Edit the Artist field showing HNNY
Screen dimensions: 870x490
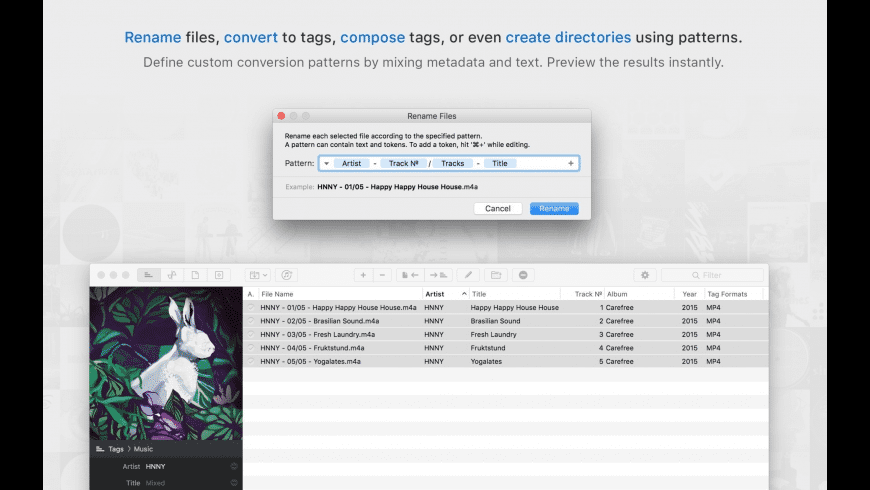coord(186,467)
